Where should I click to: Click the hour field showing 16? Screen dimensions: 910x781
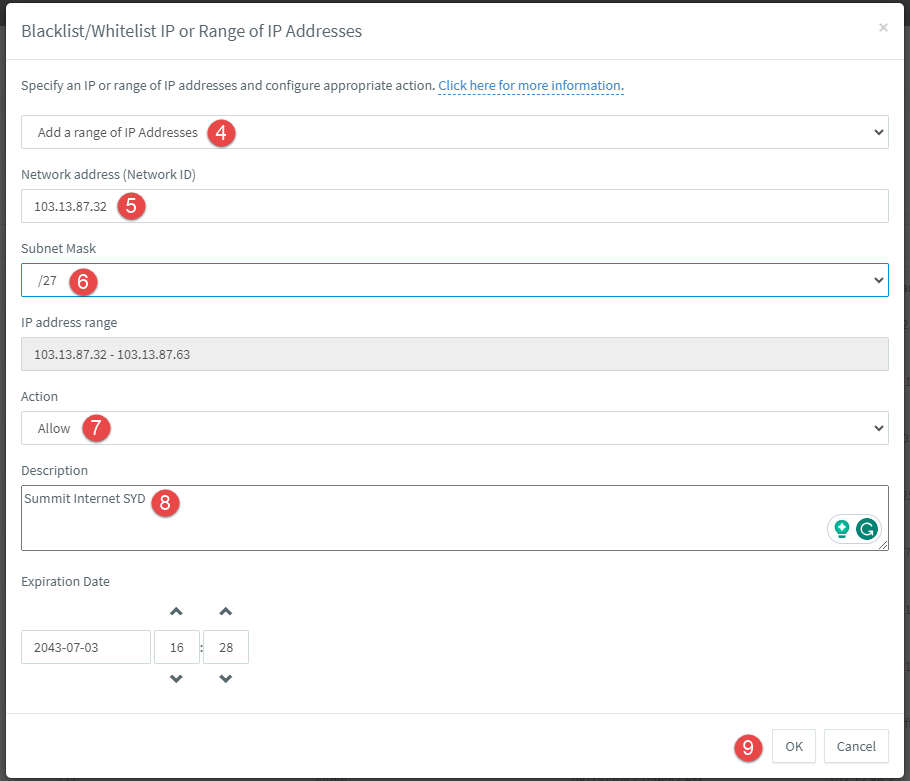click(177, 647)
